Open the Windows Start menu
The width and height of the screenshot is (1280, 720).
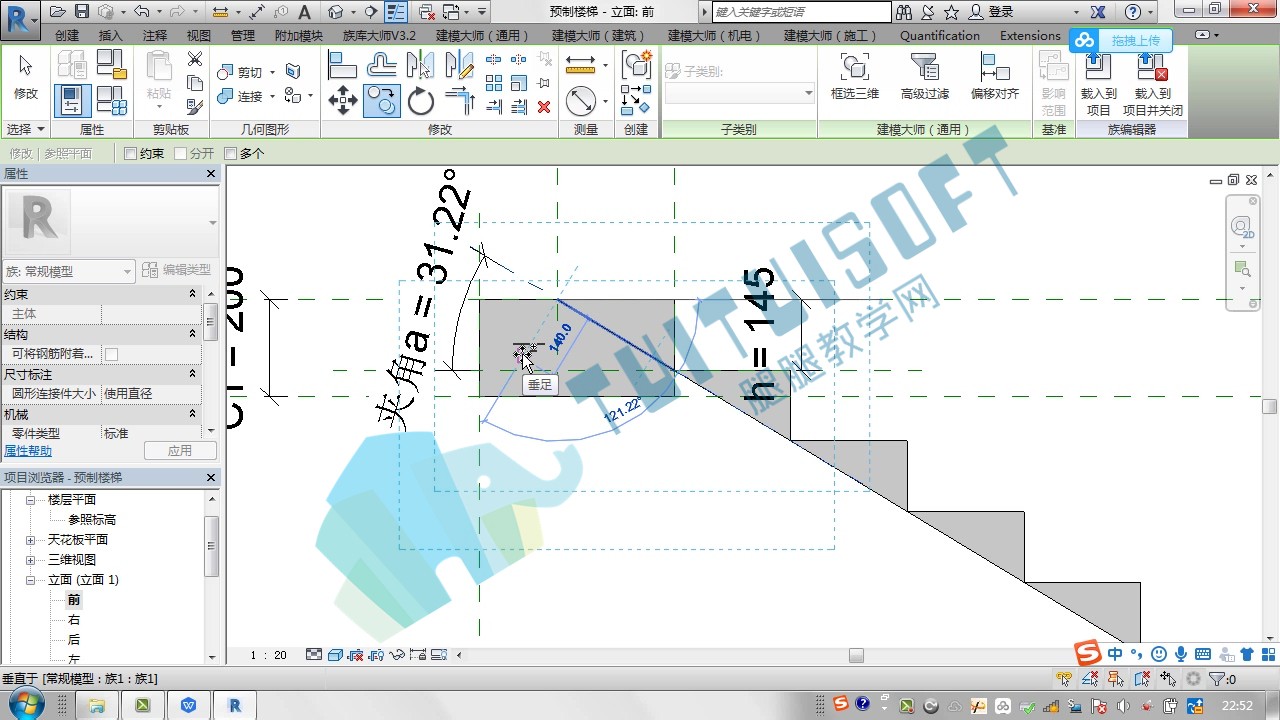click(x=27, y=704)
